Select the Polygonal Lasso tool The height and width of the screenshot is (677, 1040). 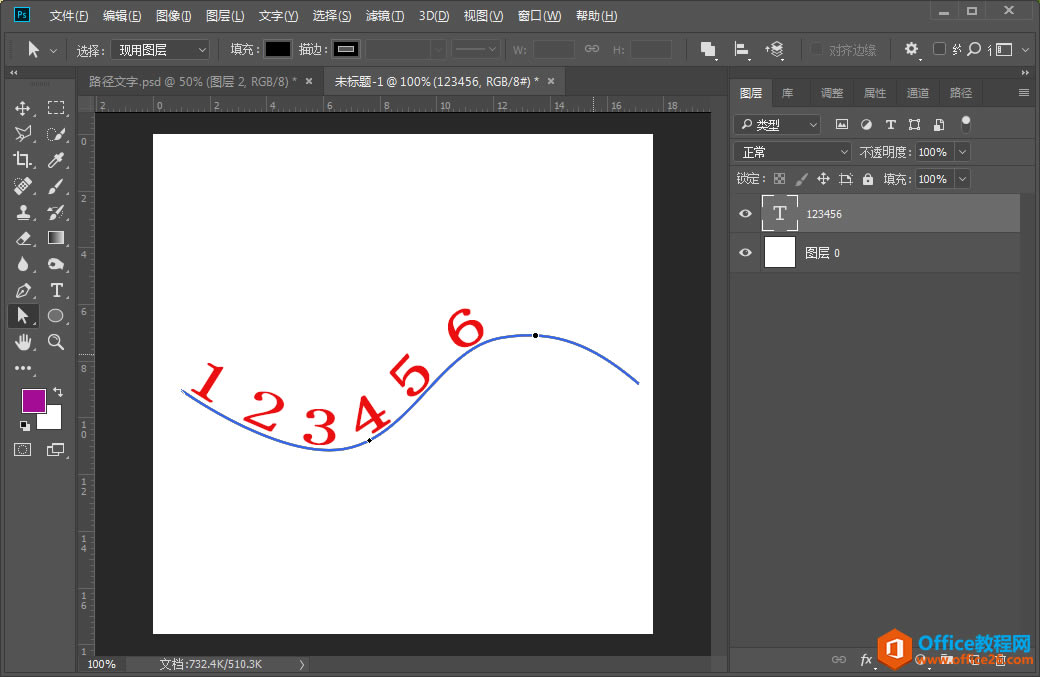[23, 134]
